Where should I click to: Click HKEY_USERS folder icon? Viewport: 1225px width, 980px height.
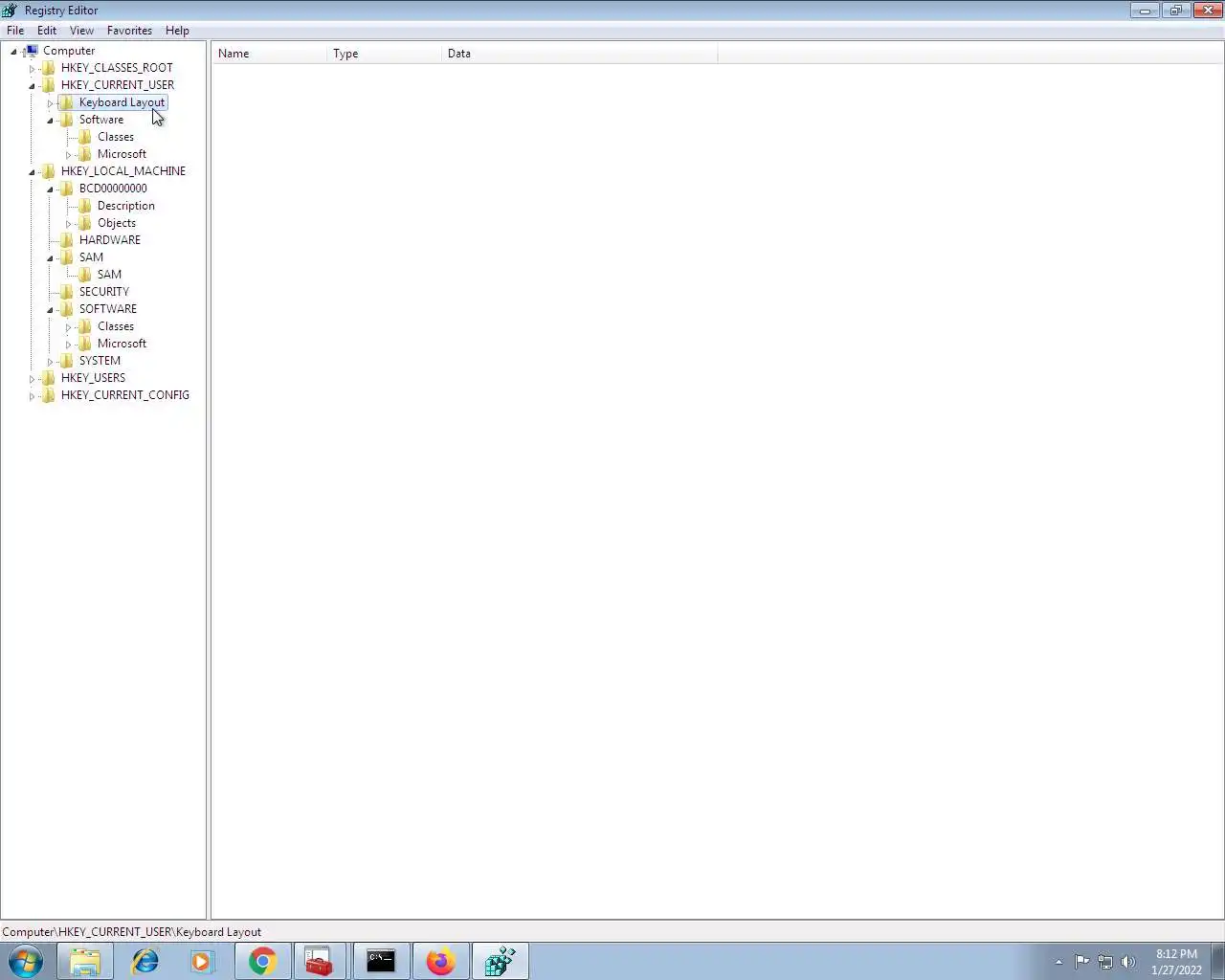pyautogui.click(x=49, y=378)
